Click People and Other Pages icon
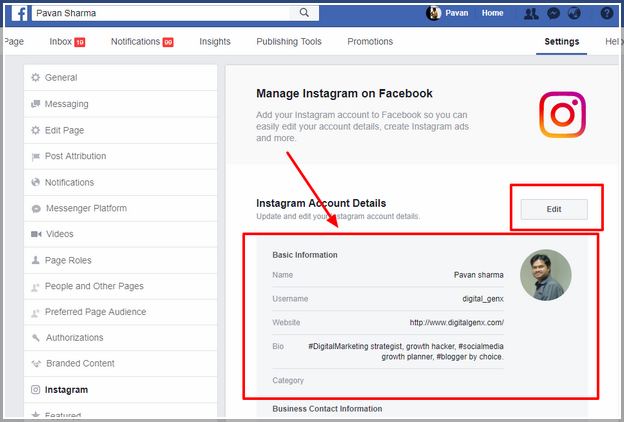 point(35,287)
